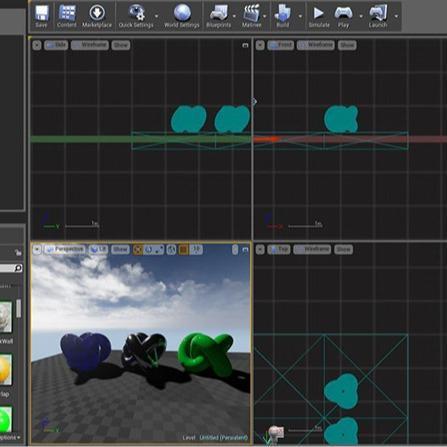The height and width of the screenshot is (447, 447).
Task: Click the Launch icon
Action: coord(378,16)
